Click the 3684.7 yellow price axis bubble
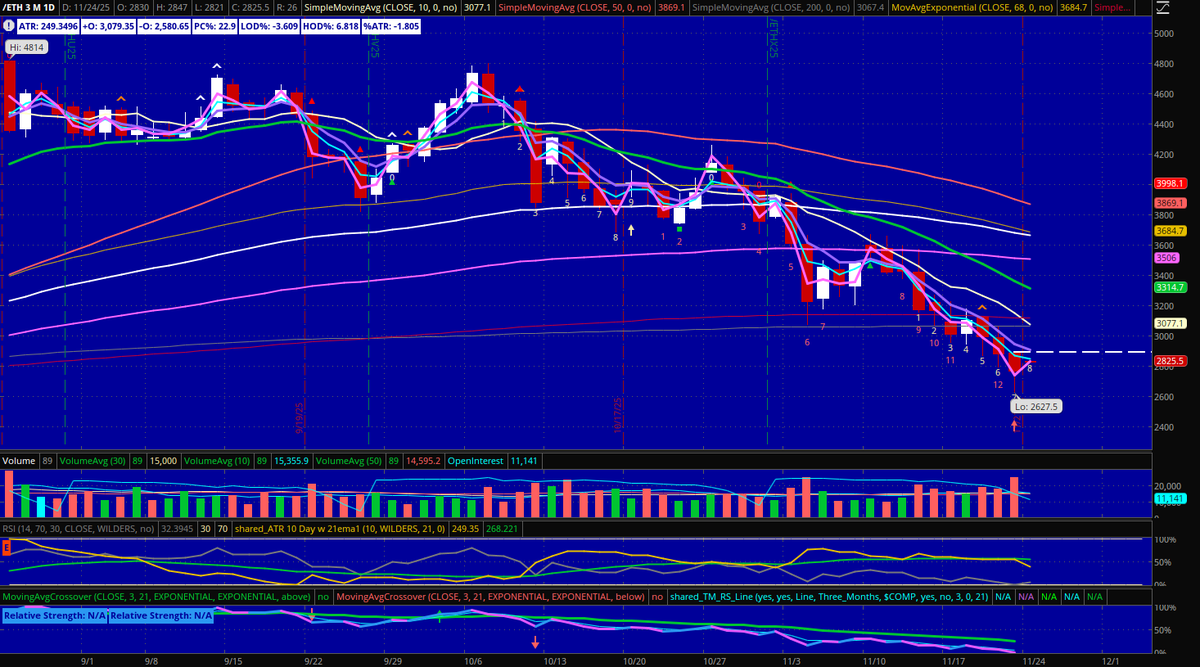The width and height of the screenshot is (1200, 667). click(x=1169, y=230)
